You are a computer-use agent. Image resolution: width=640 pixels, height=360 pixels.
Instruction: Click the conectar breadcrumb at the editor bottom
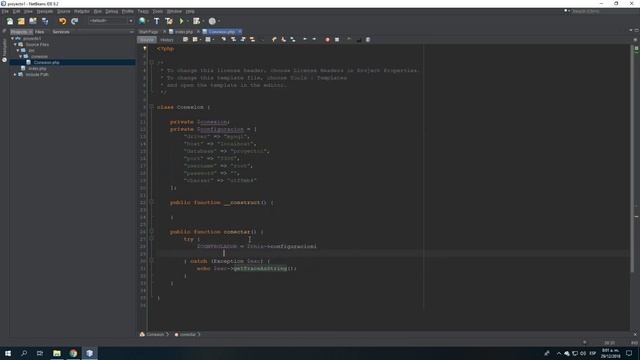point(188,334)
